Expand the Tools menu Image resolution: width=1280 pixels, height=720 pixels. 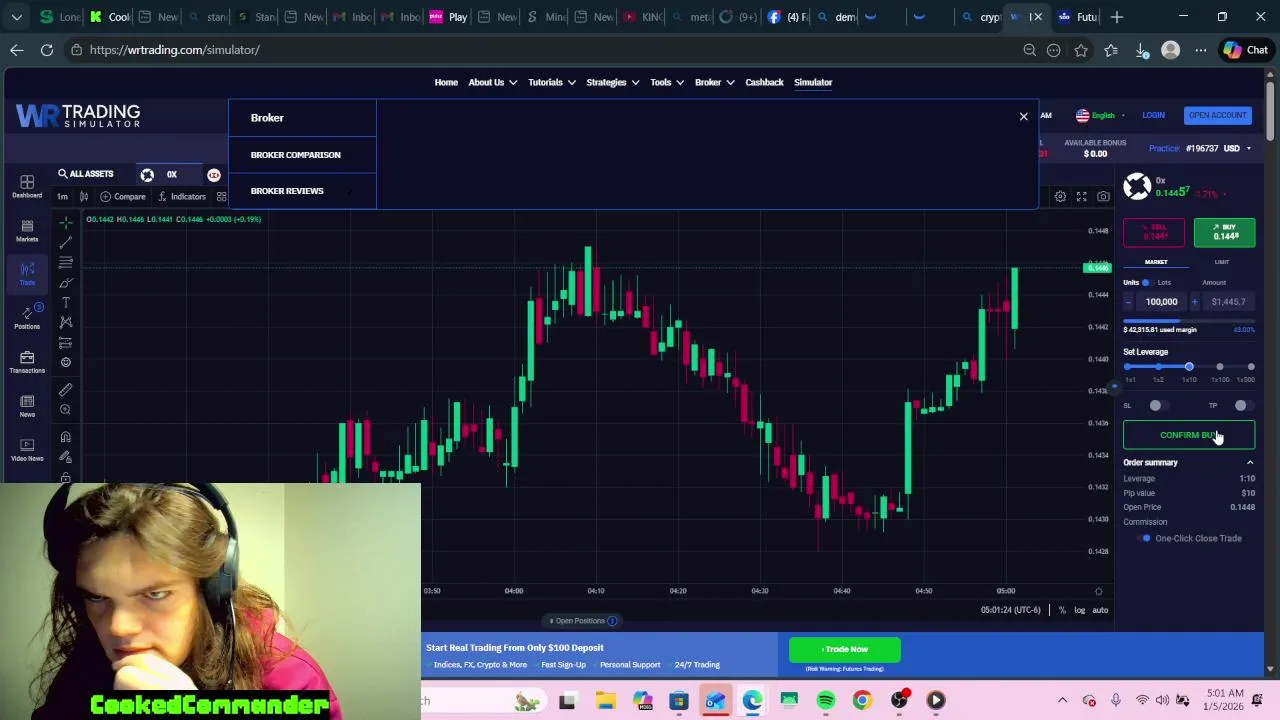point(667,82)
